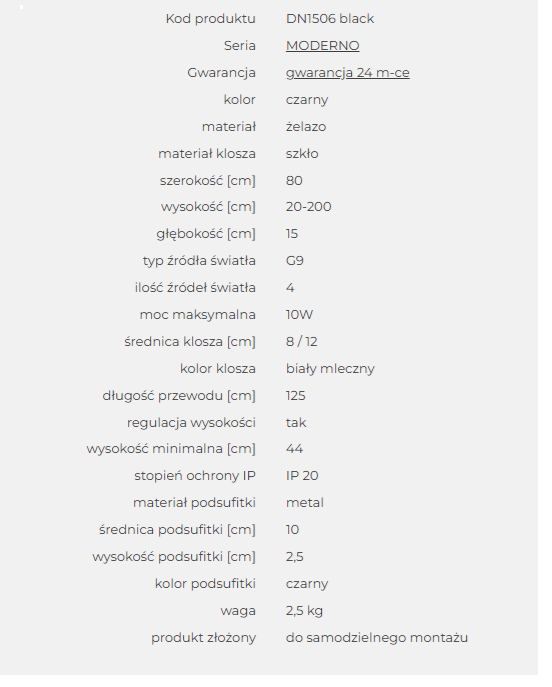552x687 pixels.
Task: Click the light source type G9
Action: click(x=294, y=261)
